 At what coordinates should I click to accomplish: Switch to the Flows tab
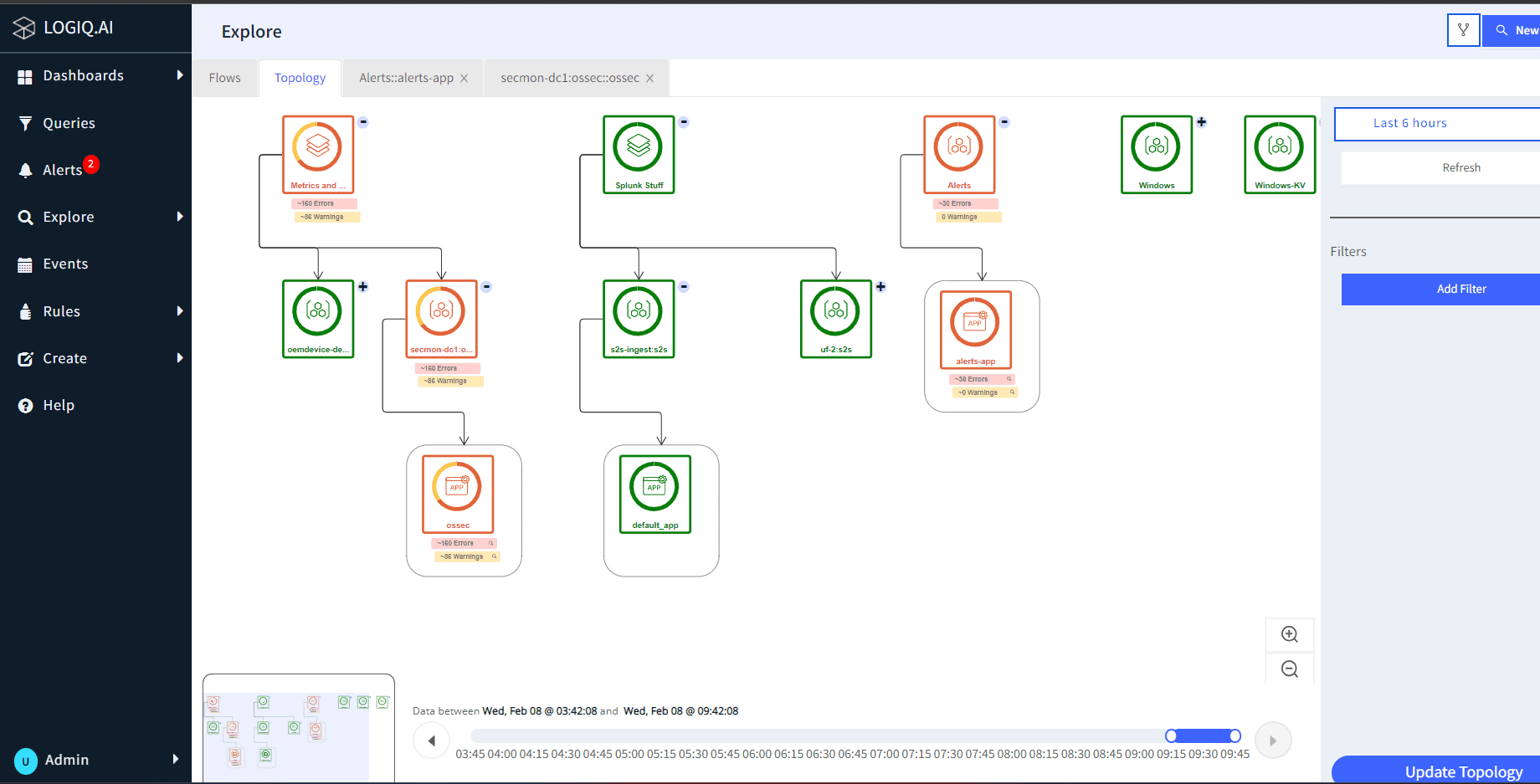click(224, 78)
